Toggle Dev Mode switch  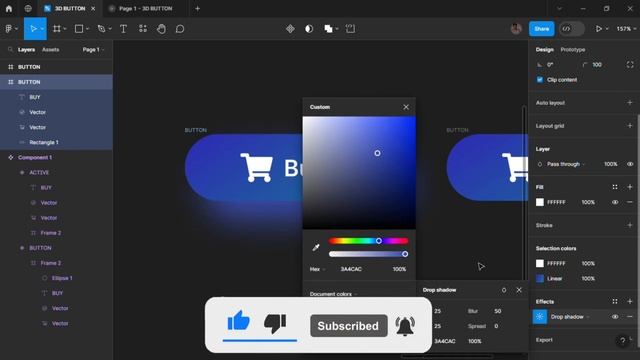point(571,29)
